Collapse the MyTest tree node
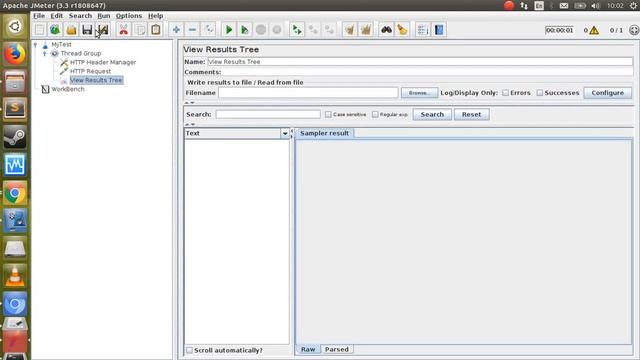The image size is (640, 360). point(36,44)
